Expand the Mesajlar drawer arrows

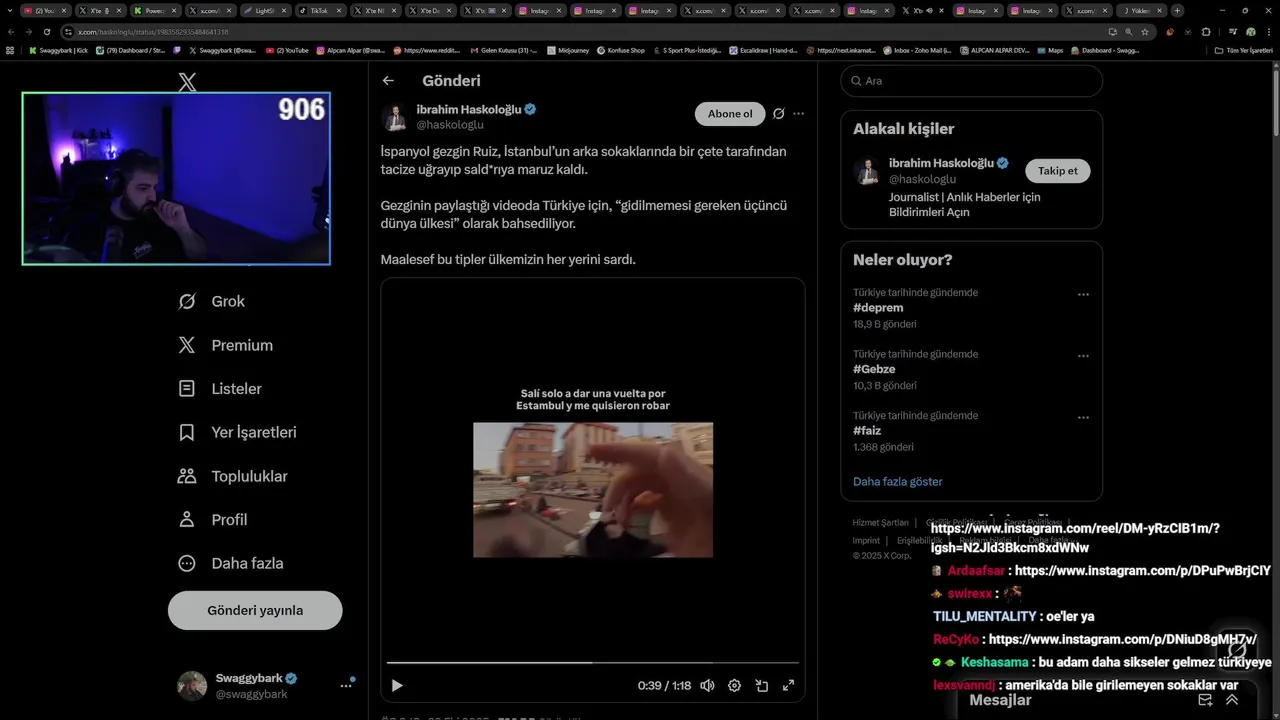pyautogui.click(x=1232, y=700)
